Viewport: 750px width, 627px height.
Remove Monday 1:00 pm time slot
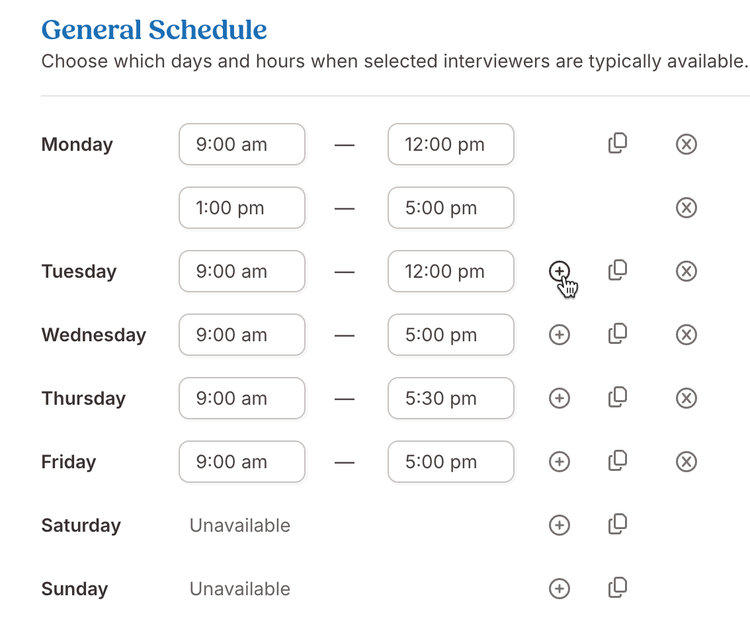(686, 208)
